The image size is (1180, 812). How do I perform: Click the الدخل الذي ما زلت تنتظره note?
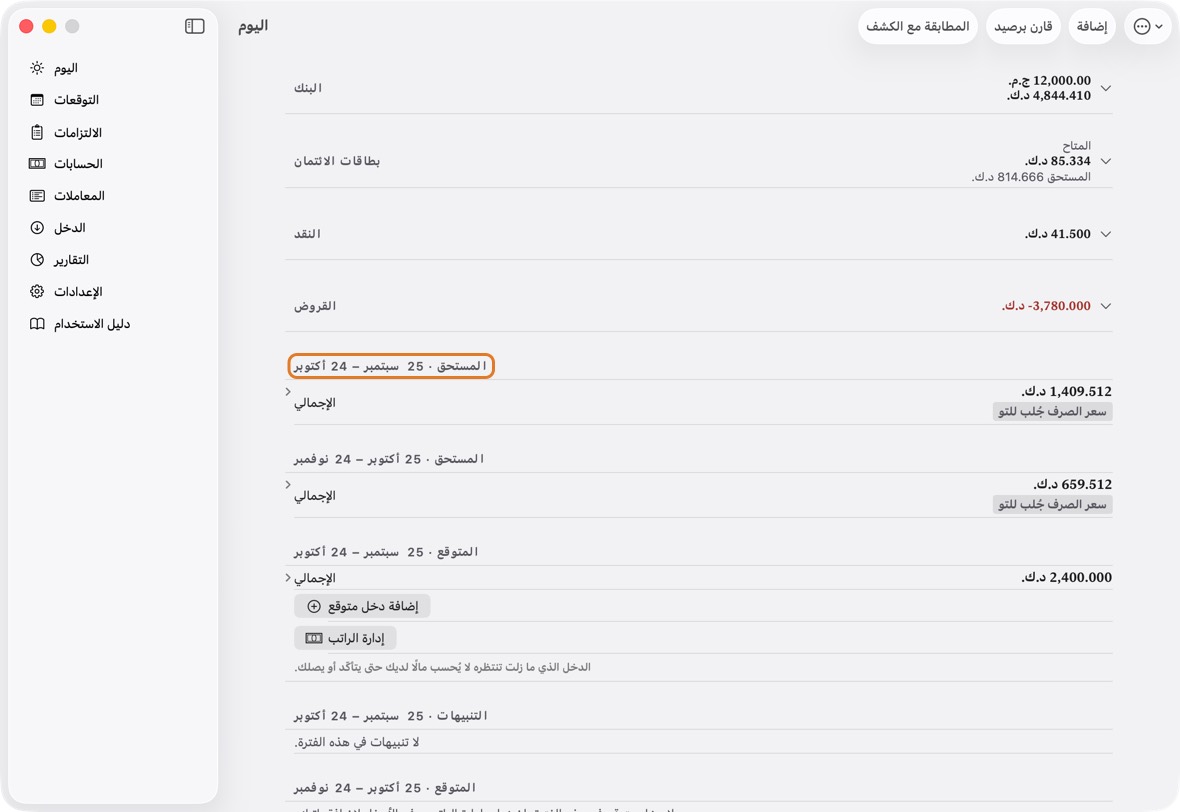click(x=442, y=668)
